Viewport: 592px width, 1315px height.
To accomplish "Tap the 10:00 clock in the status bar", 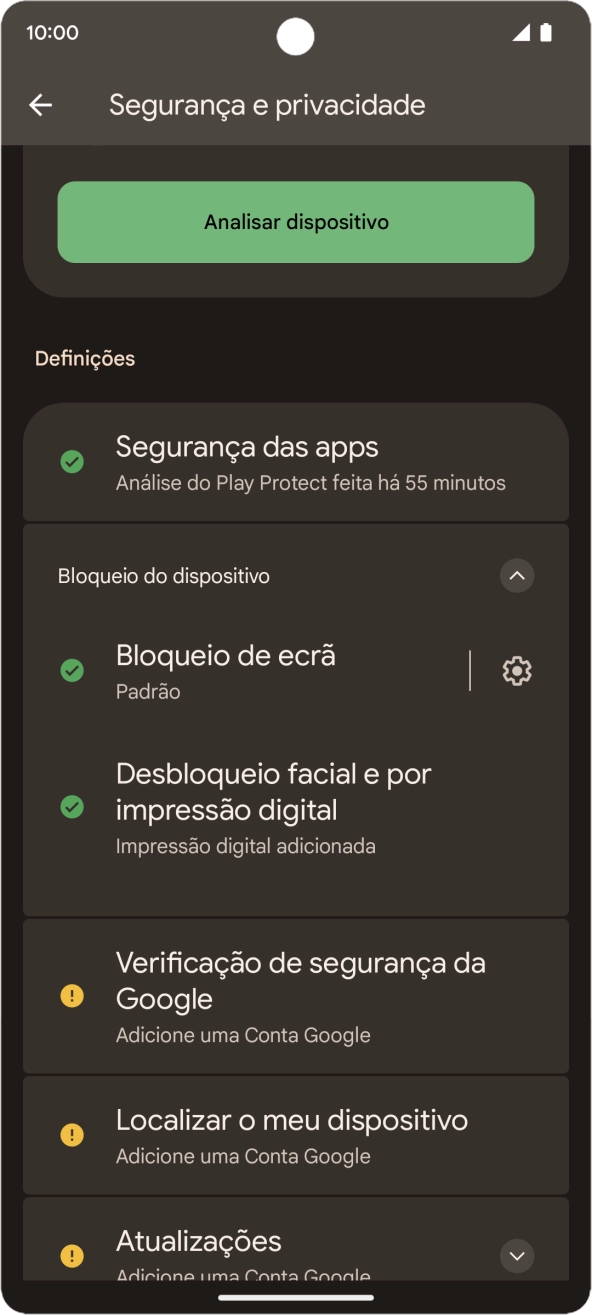I will [x=55, y=33].
